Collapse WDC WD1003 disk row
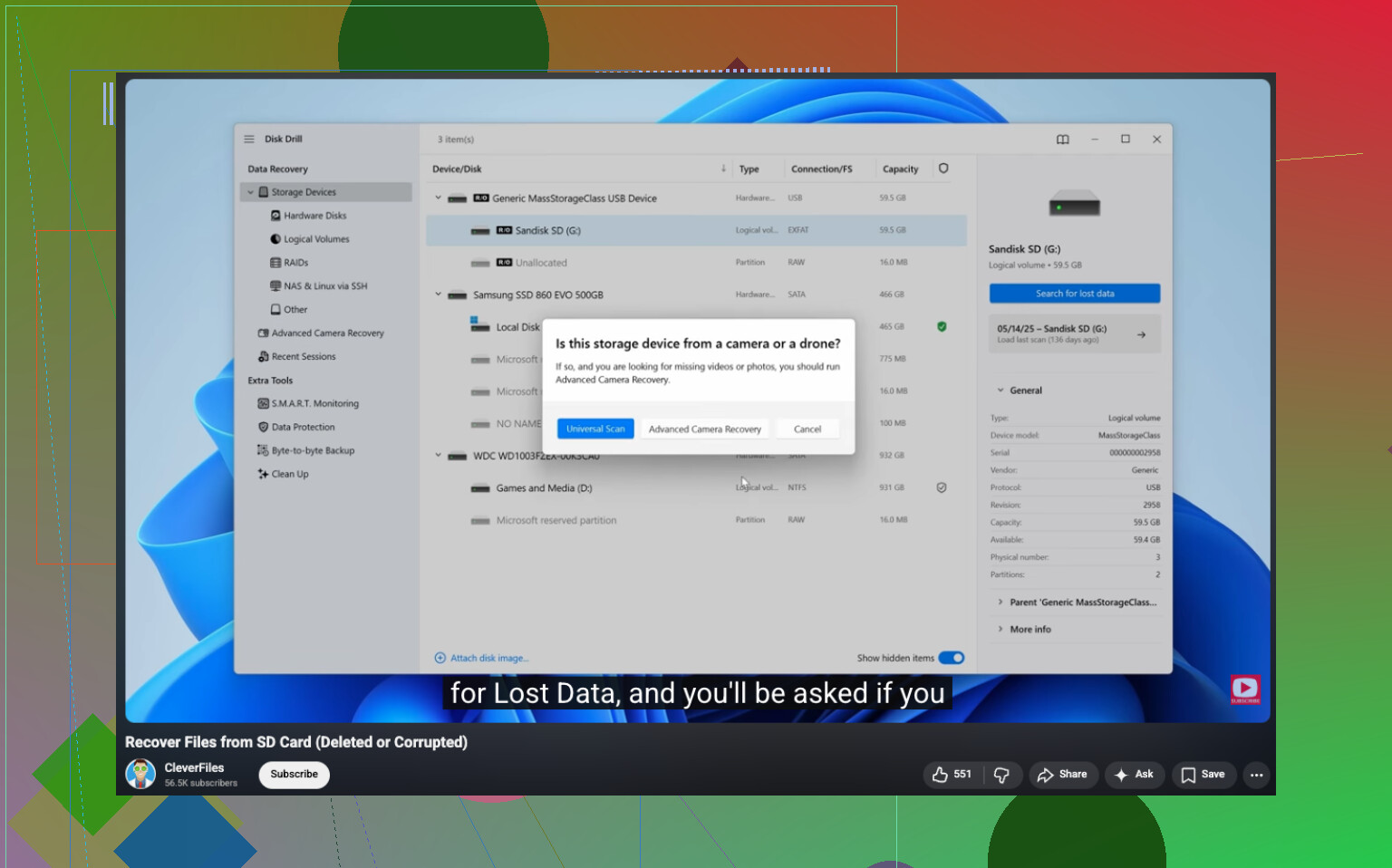 (438, 456)
